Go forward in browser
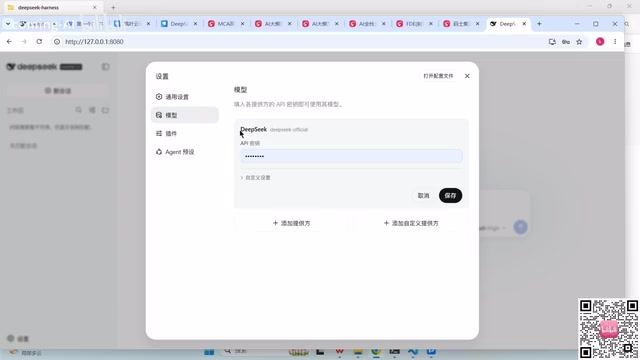The height and width of the screenshot is (360, 640). pos(24,42)
